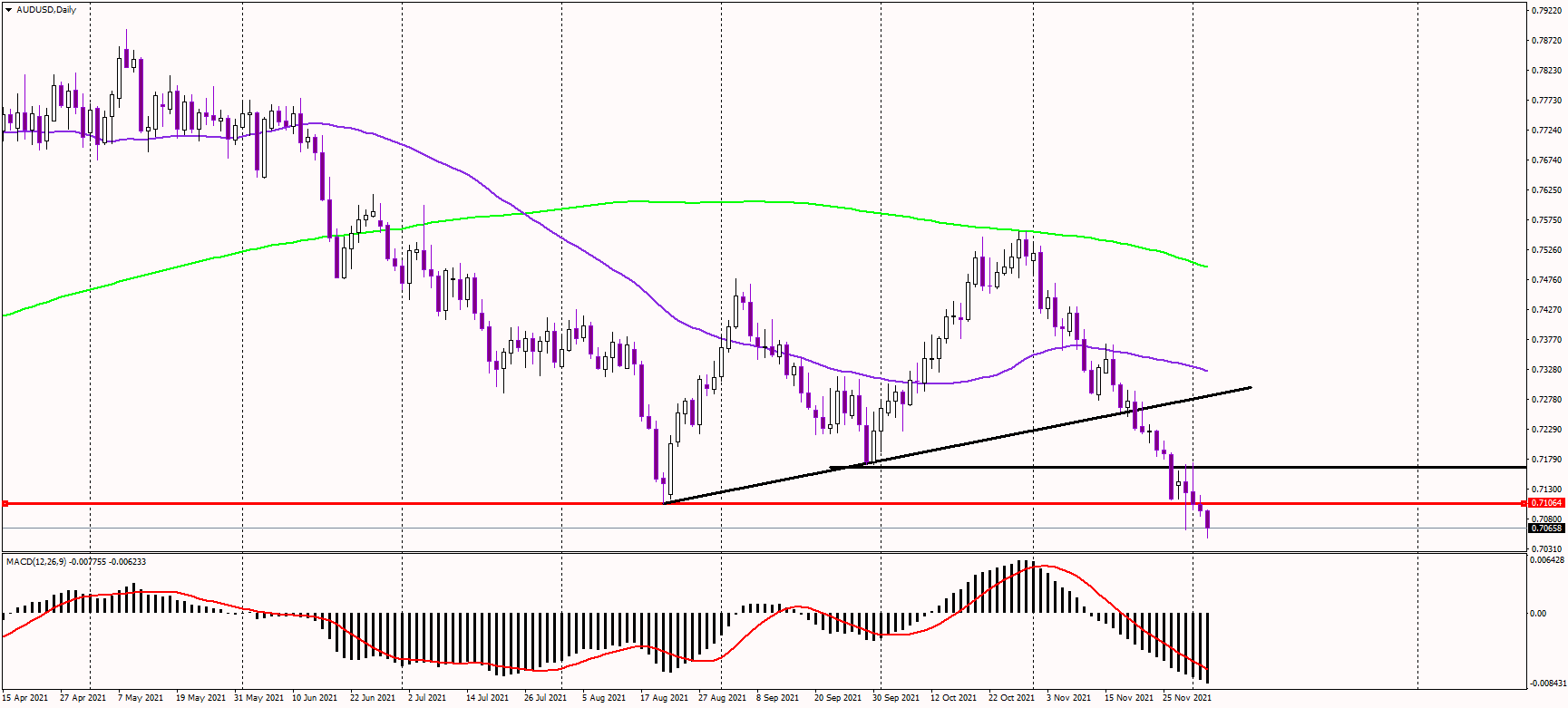This screenshot has width=1568, height=708.
Task: Click the 0.71790 price axis label
Action: tap(1546, 460)
